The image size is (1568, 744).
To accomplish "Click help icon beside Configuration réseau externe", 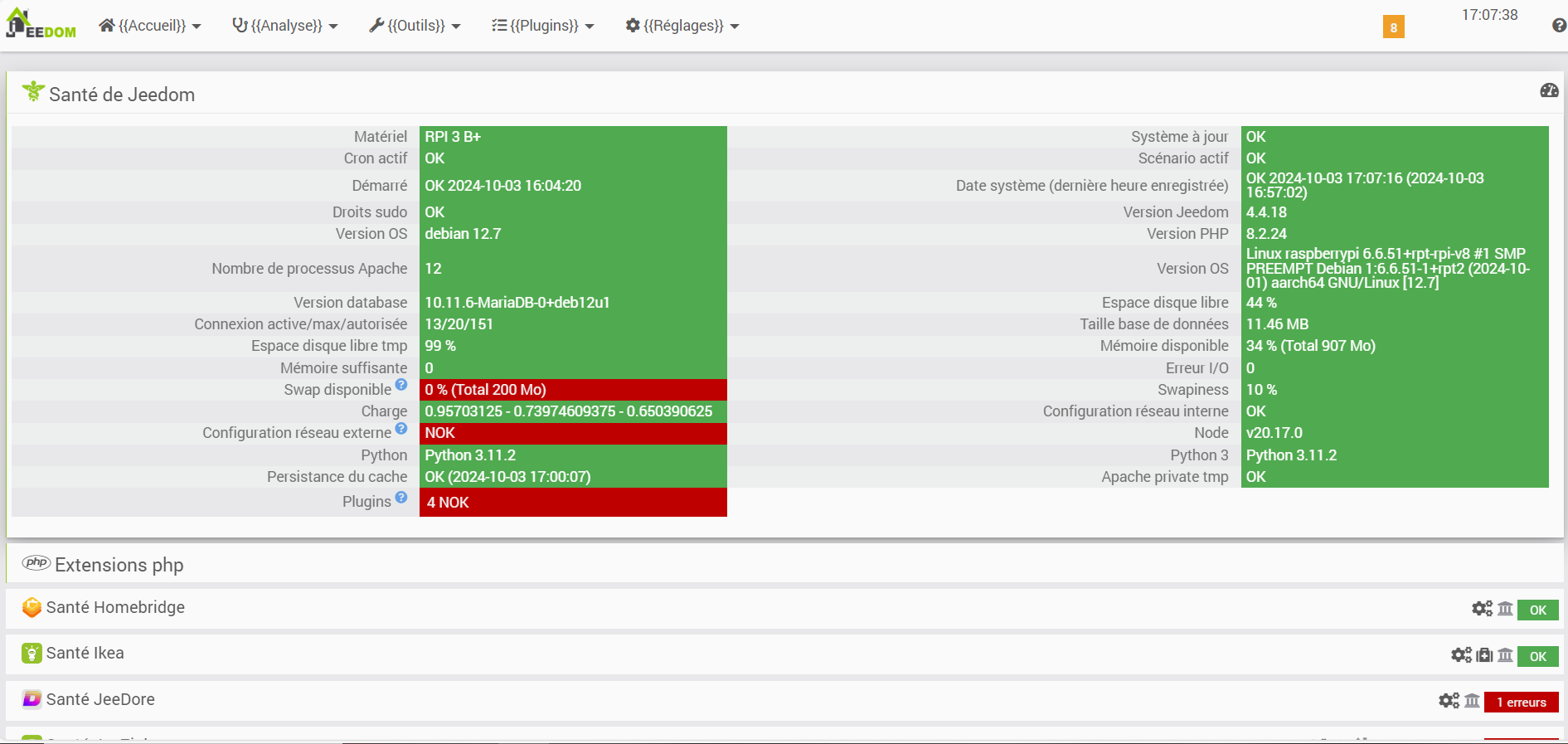I will 401,428.
